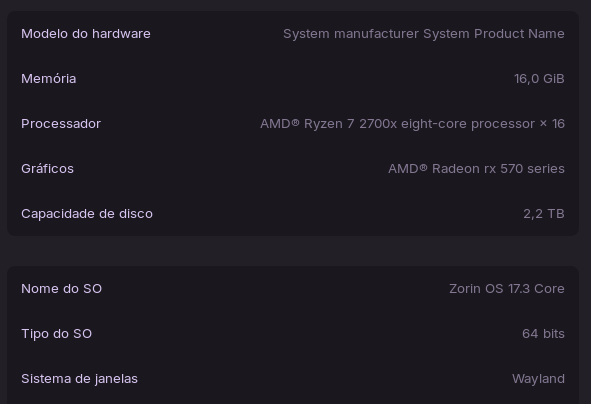Image resolution: width=591 pixels, height=404 pixels.
Task: Select the 16,0 GiB memory value
Action: click(x=539, y=78)
